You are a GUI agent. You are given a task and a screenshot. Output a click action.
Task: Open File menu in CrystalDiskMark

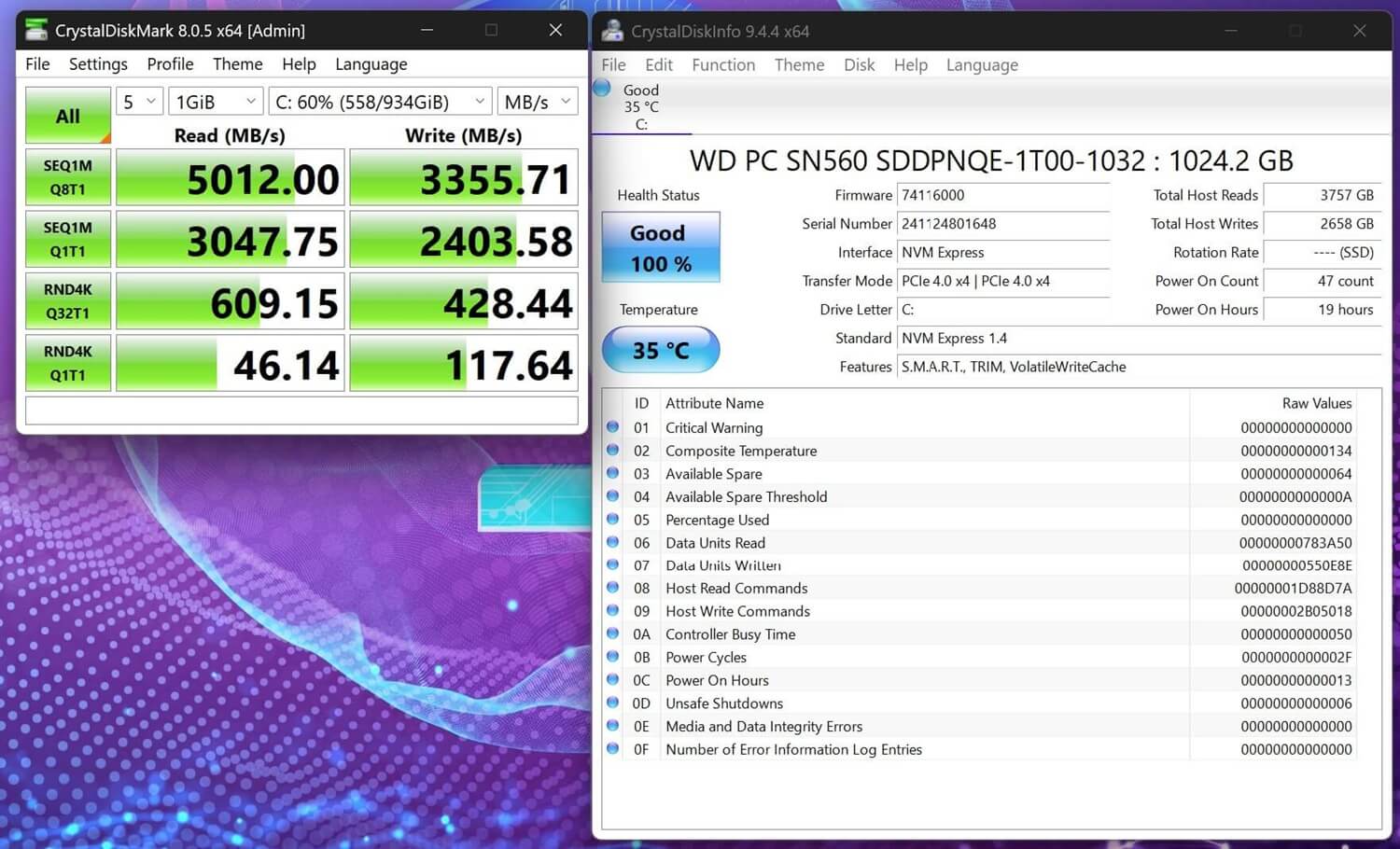[x=37, y=63]
